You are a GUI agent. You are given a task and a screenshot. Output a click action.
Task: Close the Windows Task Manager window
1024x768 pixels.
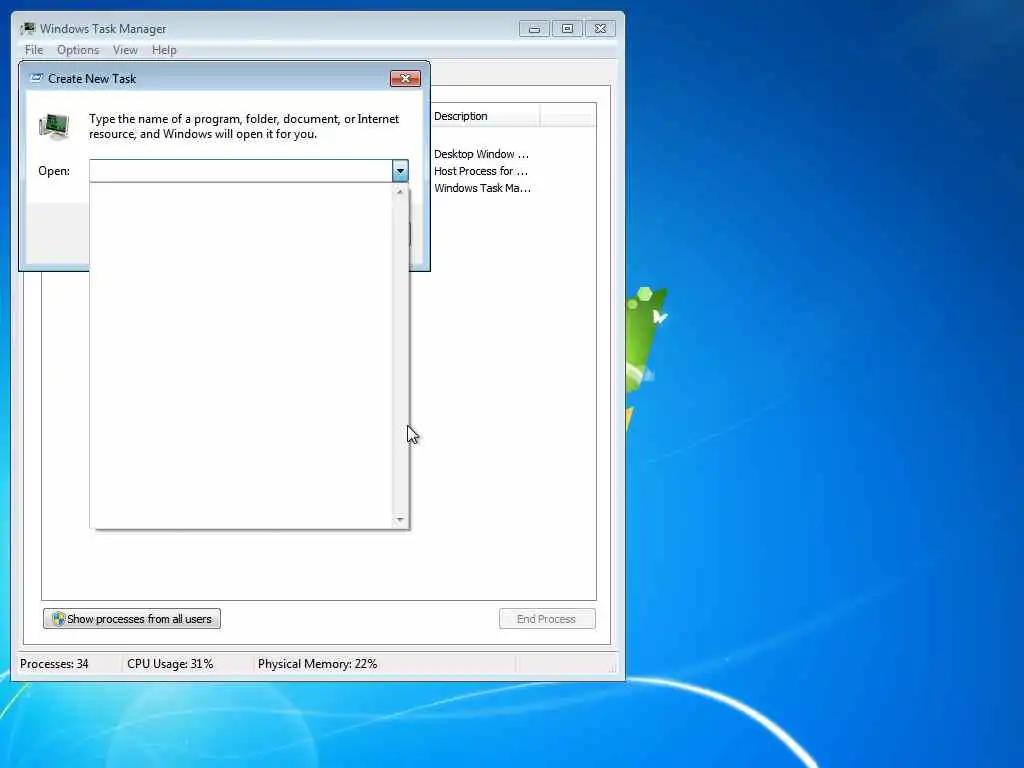[x=600, y=29]
